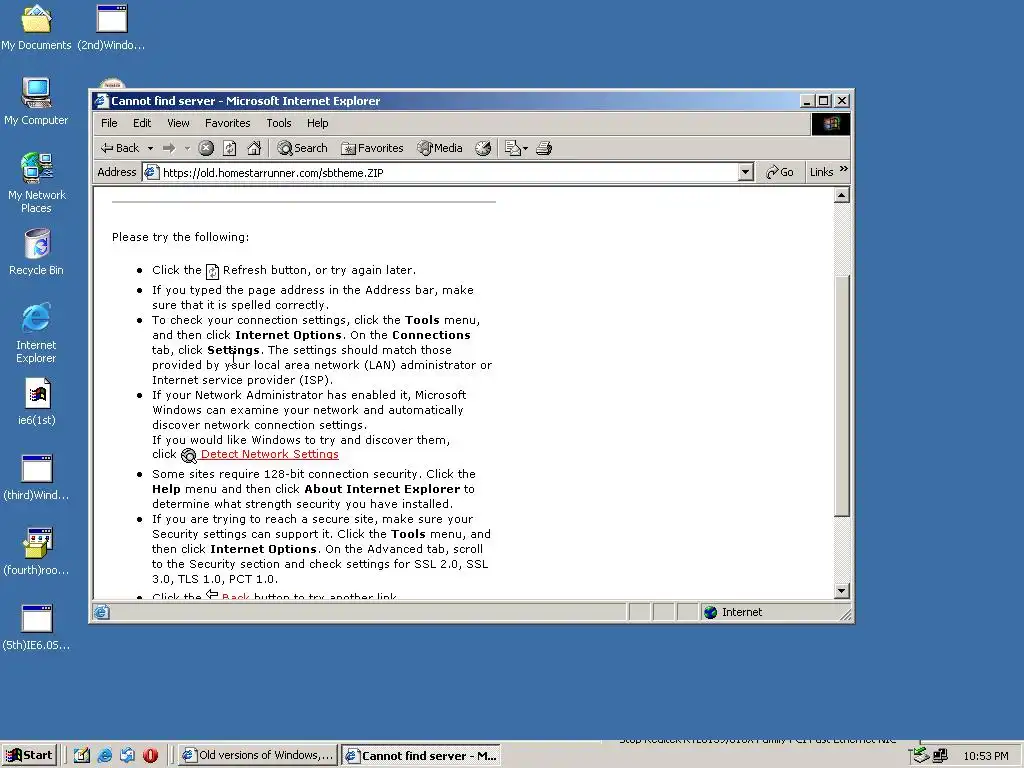
Task: Select the (third)Wind... desktop icon
Action: coord(36,477)
